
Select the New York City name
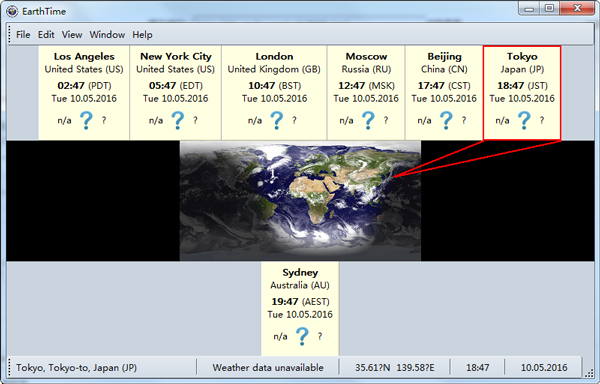coord(176,57)
